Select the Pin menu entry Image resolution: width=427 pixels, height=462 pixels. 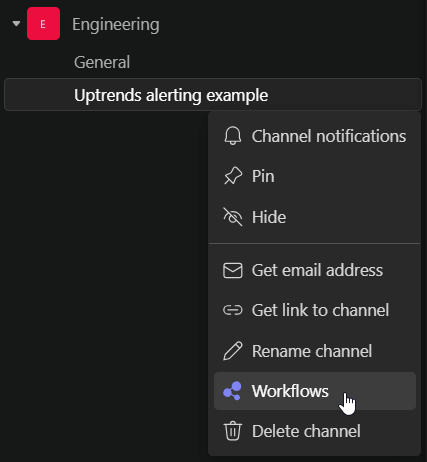pyautogui.click(x=315, y=176)
